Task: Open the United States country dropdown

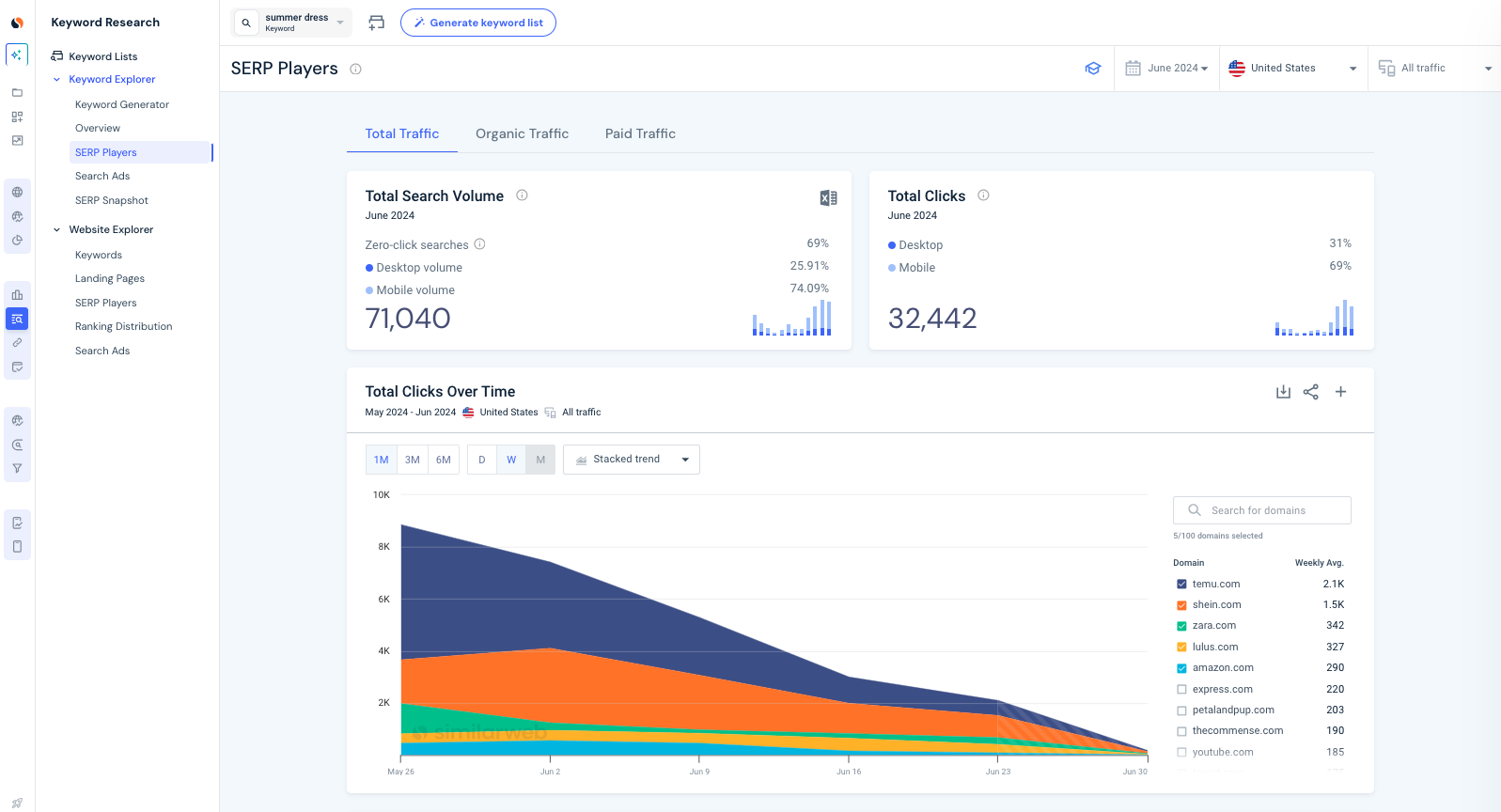Action: coord(1293,69)
